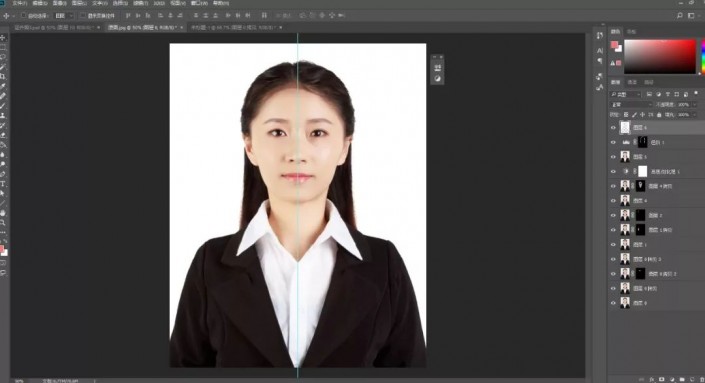This screenshot has height=383, width=705.
Task: Open the 编辑 (Edit) menu
Action: [40, 3]
